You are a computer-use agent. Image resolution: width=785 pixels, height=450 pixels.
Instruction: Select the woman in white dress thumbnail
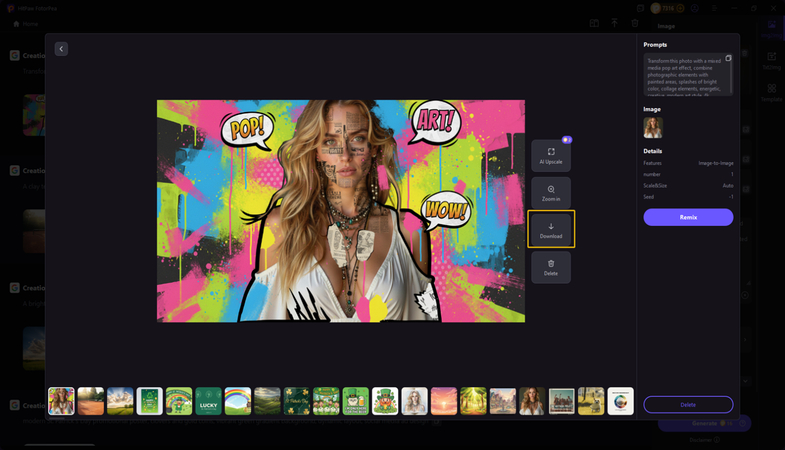pos(532,401)
